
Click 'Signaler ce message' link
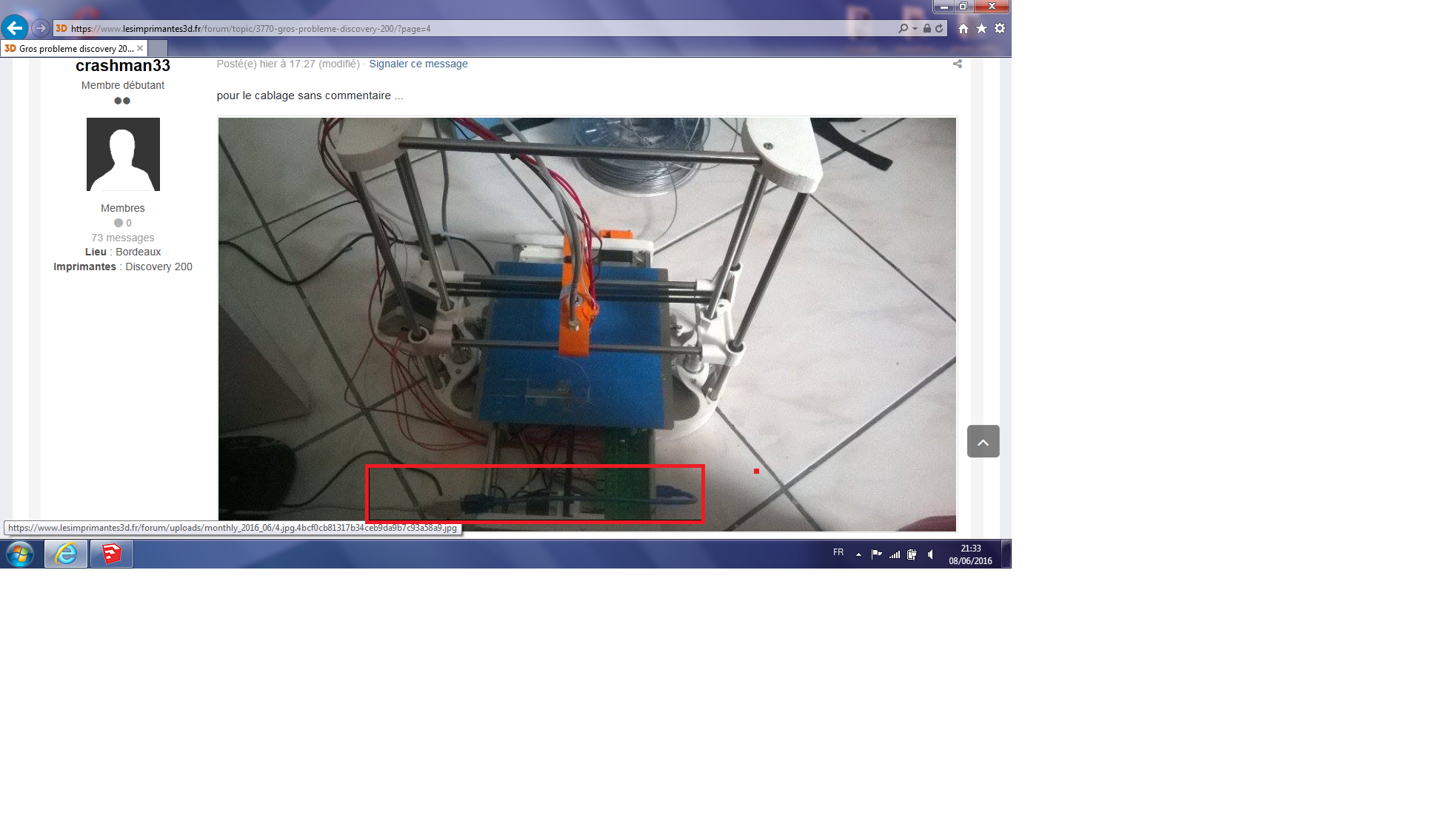tap(418, 64)
